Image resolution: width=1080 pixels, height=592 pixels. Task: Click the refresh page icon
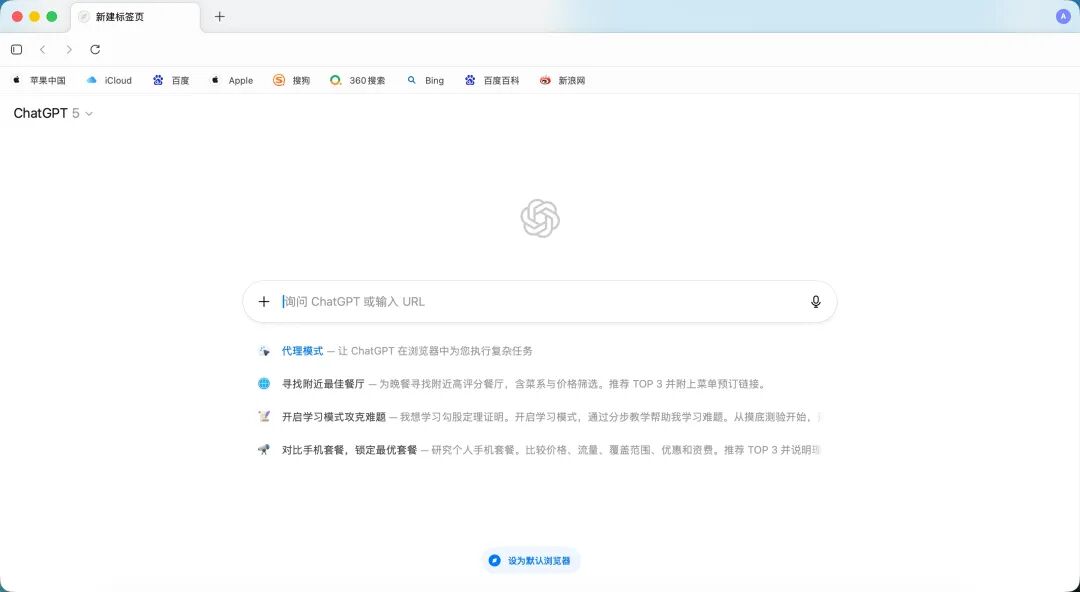click(95, 49)
